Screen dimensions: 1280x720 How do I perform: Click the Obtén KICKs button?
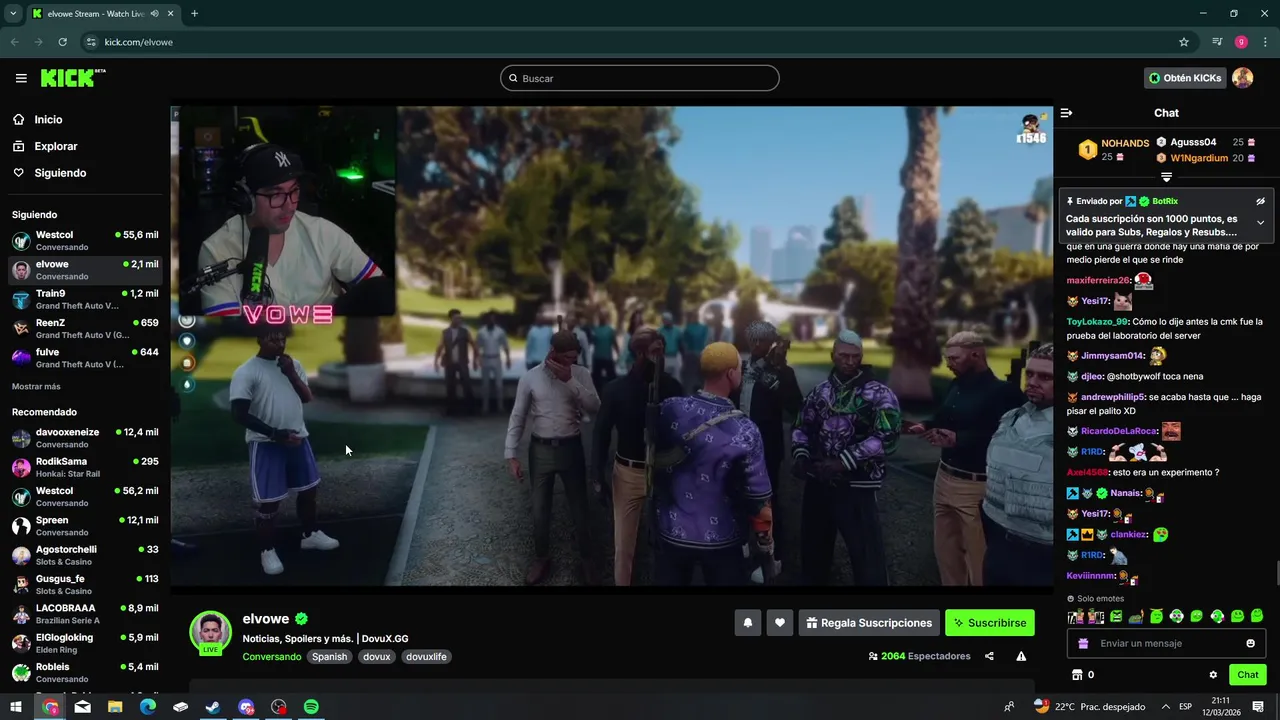pyautogui.click(x=1185, y=78)
